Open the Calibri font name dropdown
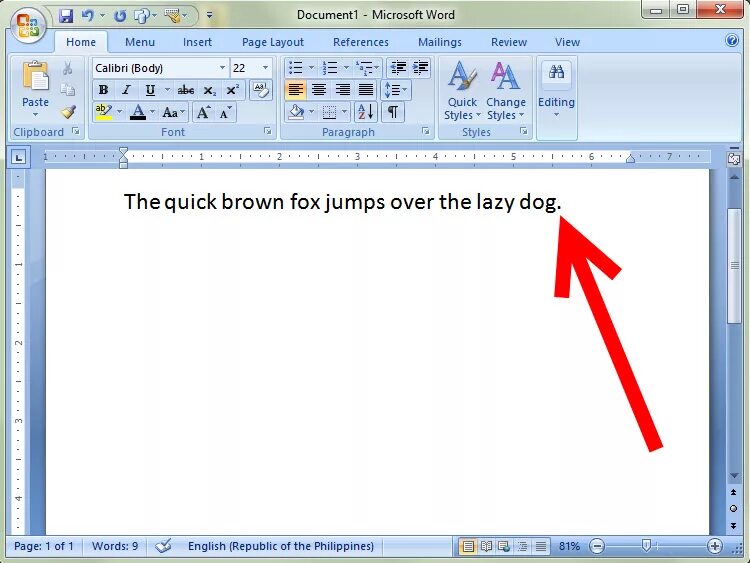This screenshot has width=750, height=563. [x=222, y=68]
